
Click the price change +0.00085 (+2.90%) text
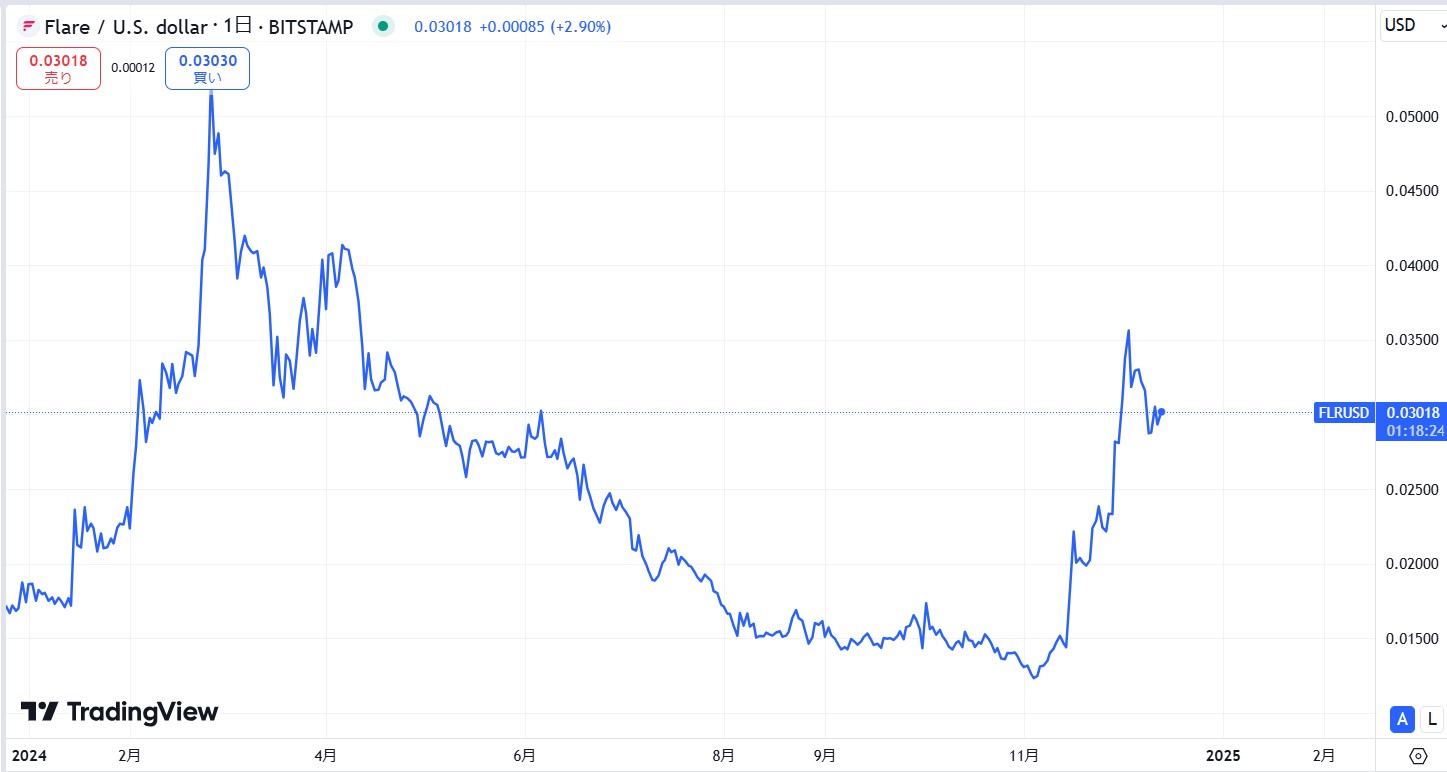tap(545, 27)
